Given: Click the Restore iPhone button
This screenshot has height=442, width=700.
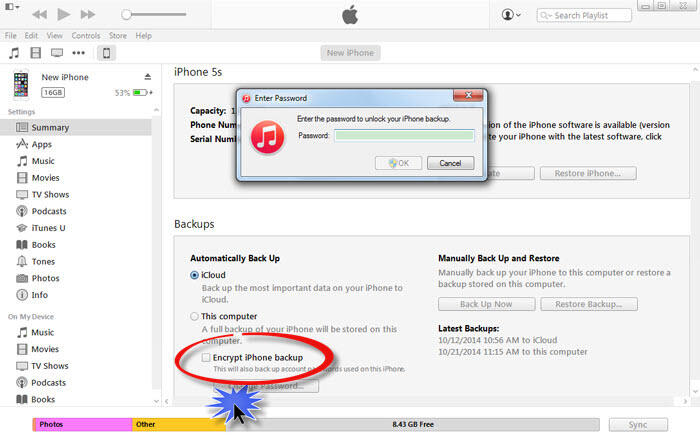Looking at the screenshot, I should point(588,173).
